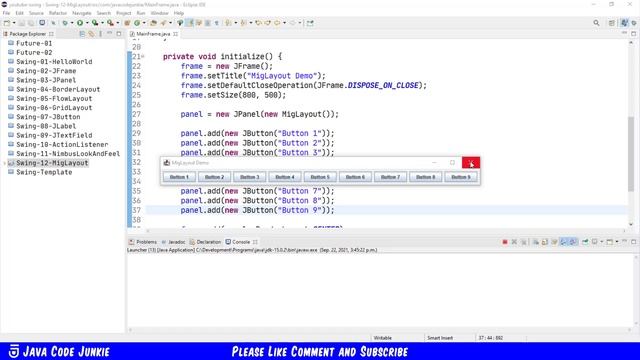Image resolution: width=640 pixels, height=360 pixels.
Task: Open the Run button dropdown arrow
Action: pos(87,23)
